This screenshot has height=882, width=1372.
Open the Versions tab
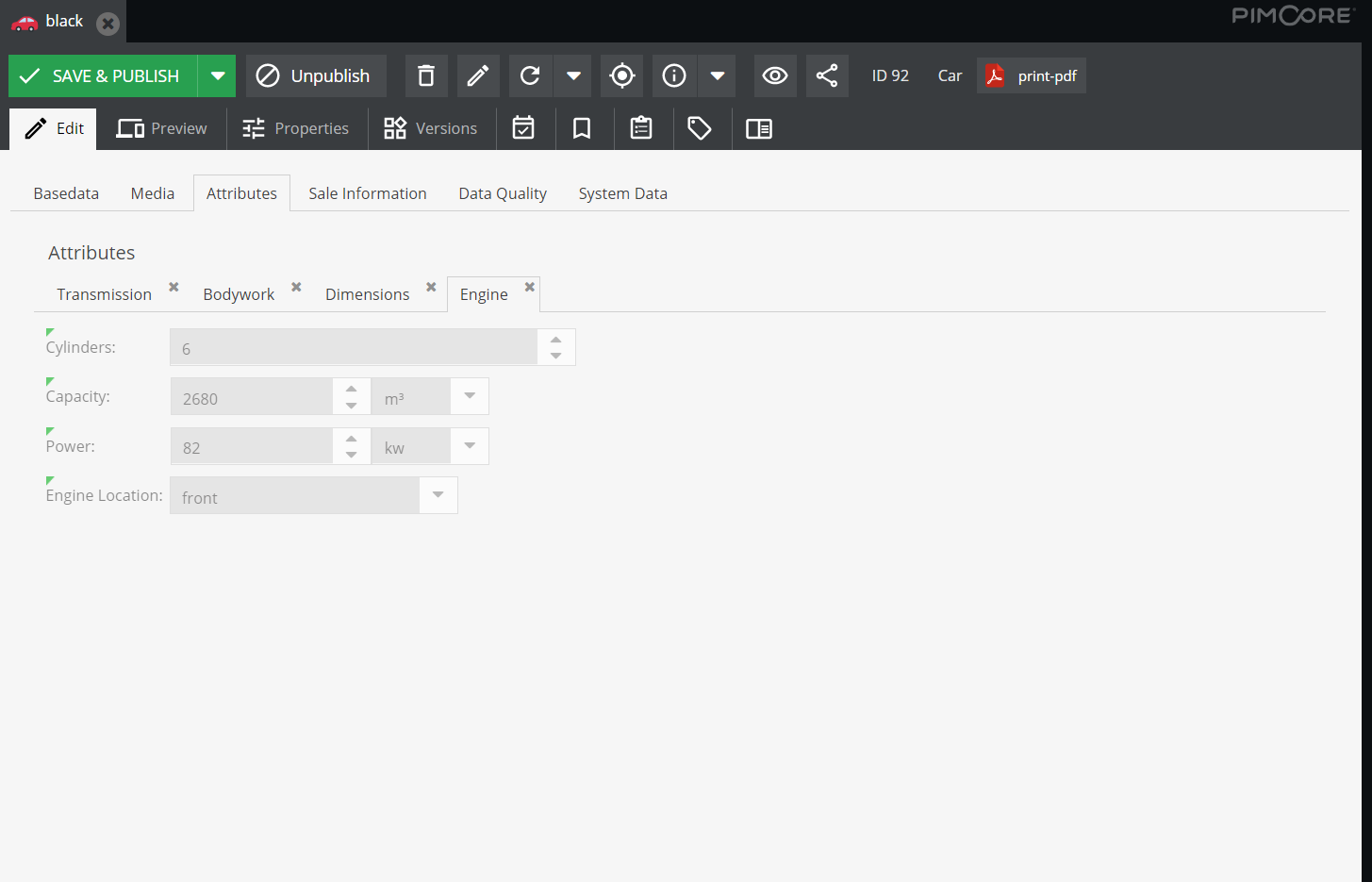430,129
